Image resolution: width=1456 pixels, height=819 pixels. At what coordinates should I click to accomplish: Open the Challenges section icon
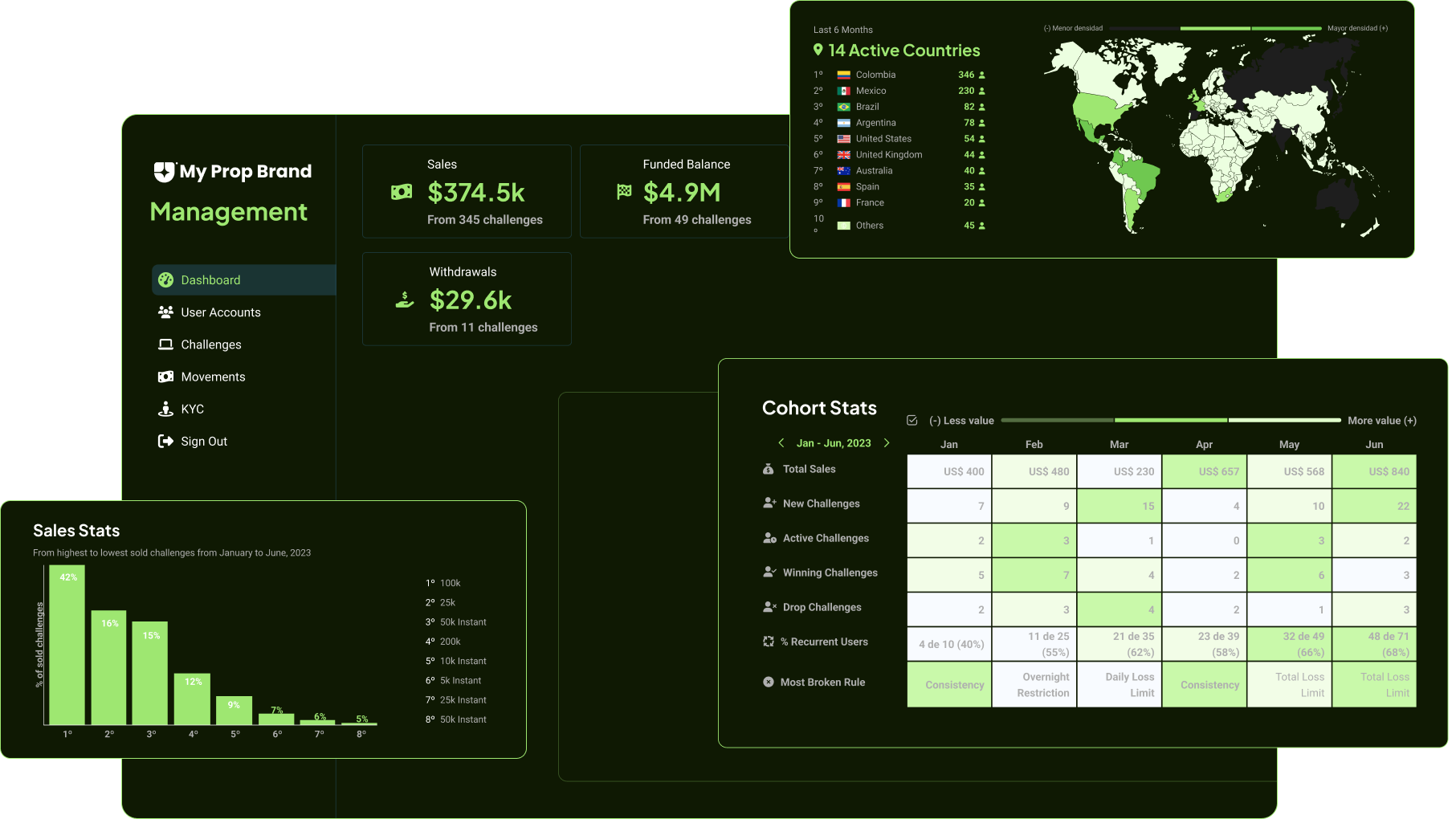(166, 344)
